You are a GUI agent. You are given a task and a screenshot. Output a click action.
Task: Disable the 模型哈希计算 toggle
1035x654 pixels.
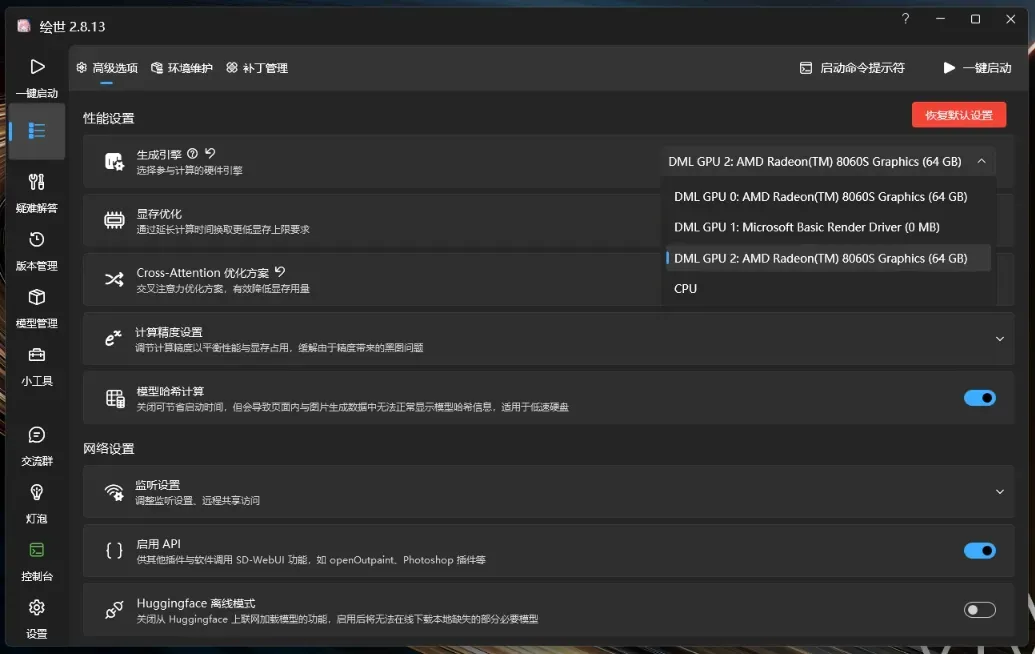979,398
